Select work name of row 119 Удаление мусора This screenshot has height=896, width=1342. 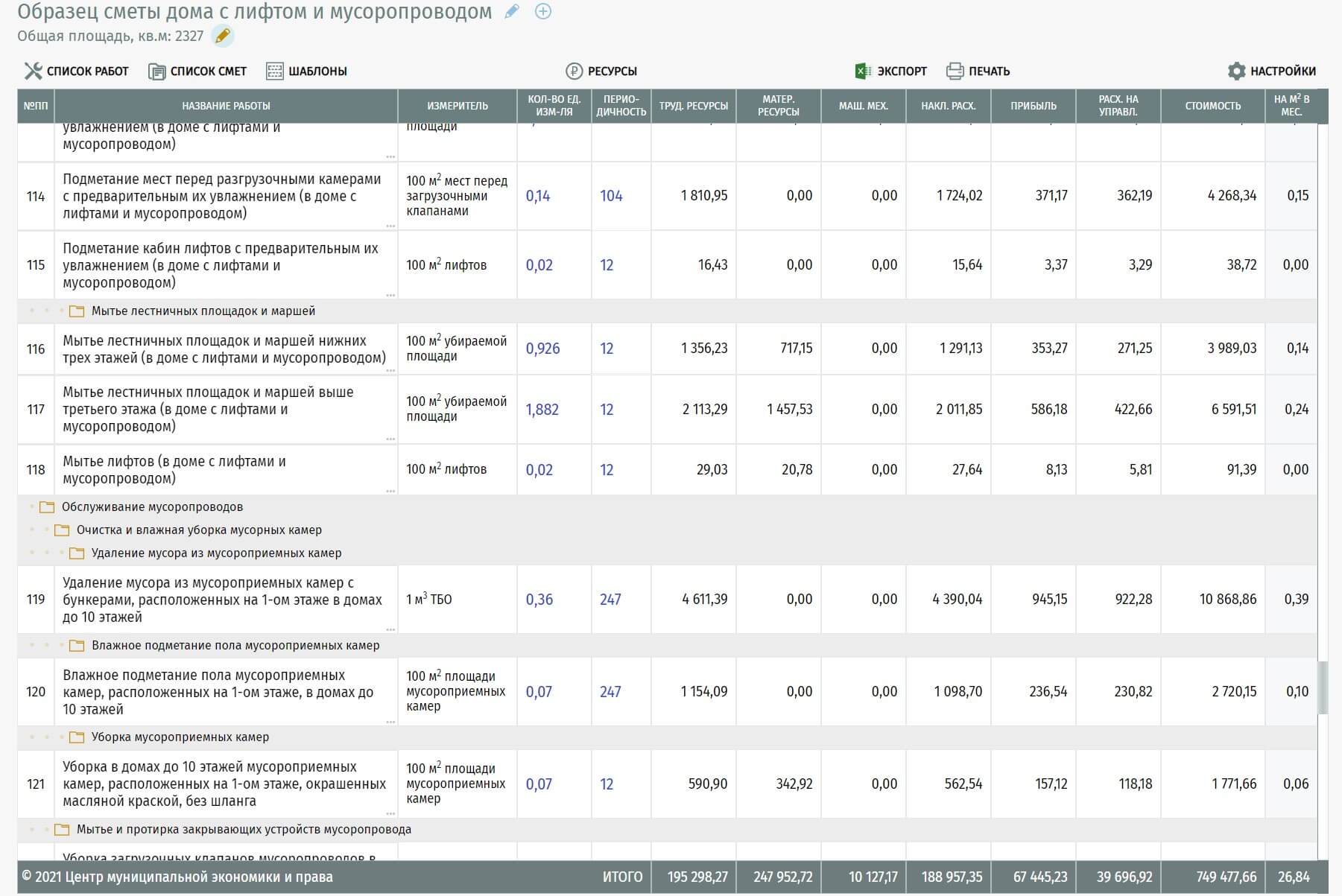coord(222,600)
